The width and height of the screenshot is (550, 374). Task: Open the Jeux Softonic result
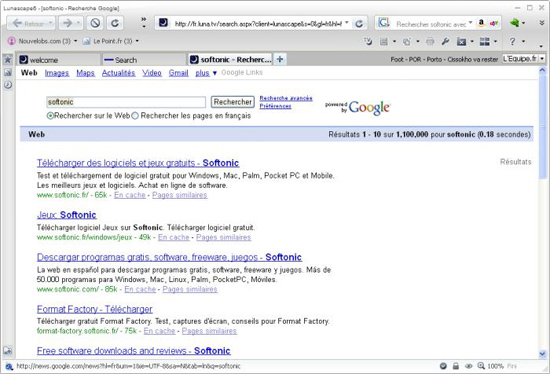[67, 215]
